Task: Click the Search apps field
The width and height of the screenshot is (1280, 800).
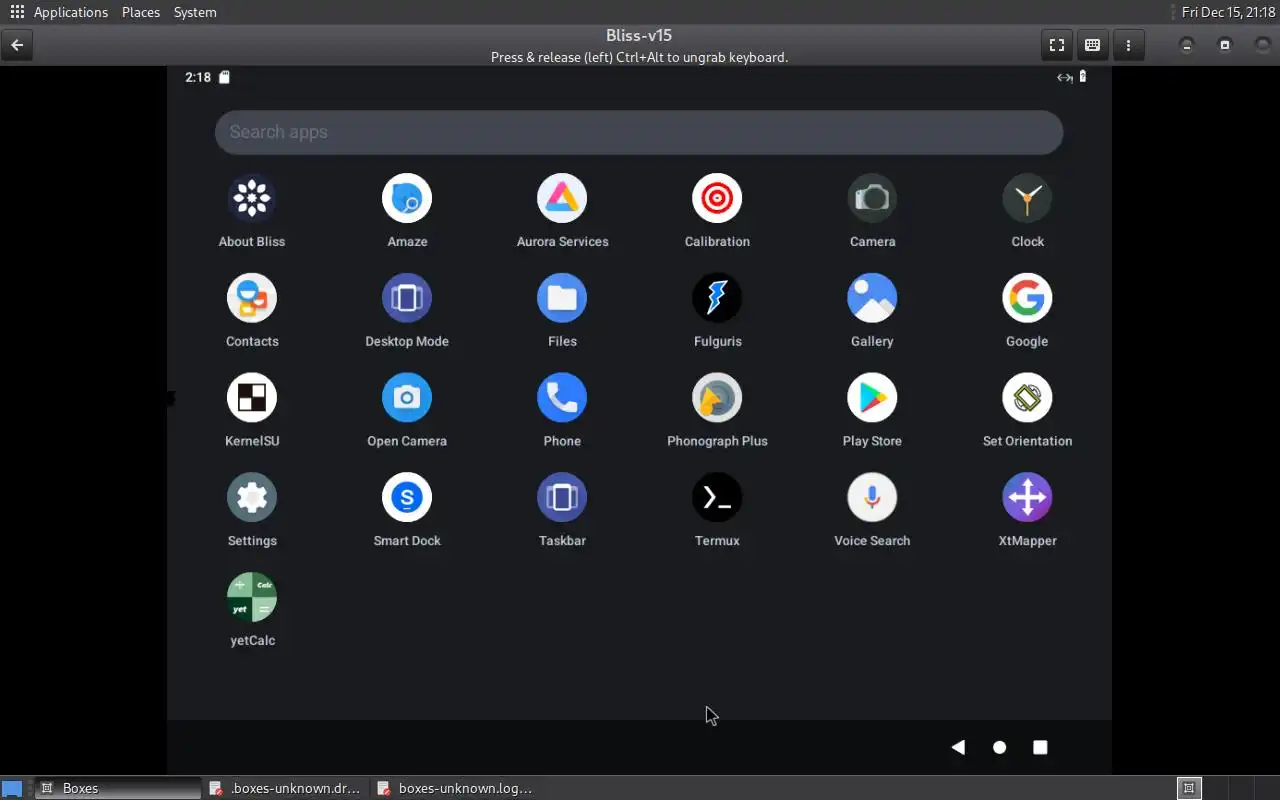Action: point(638,132)
